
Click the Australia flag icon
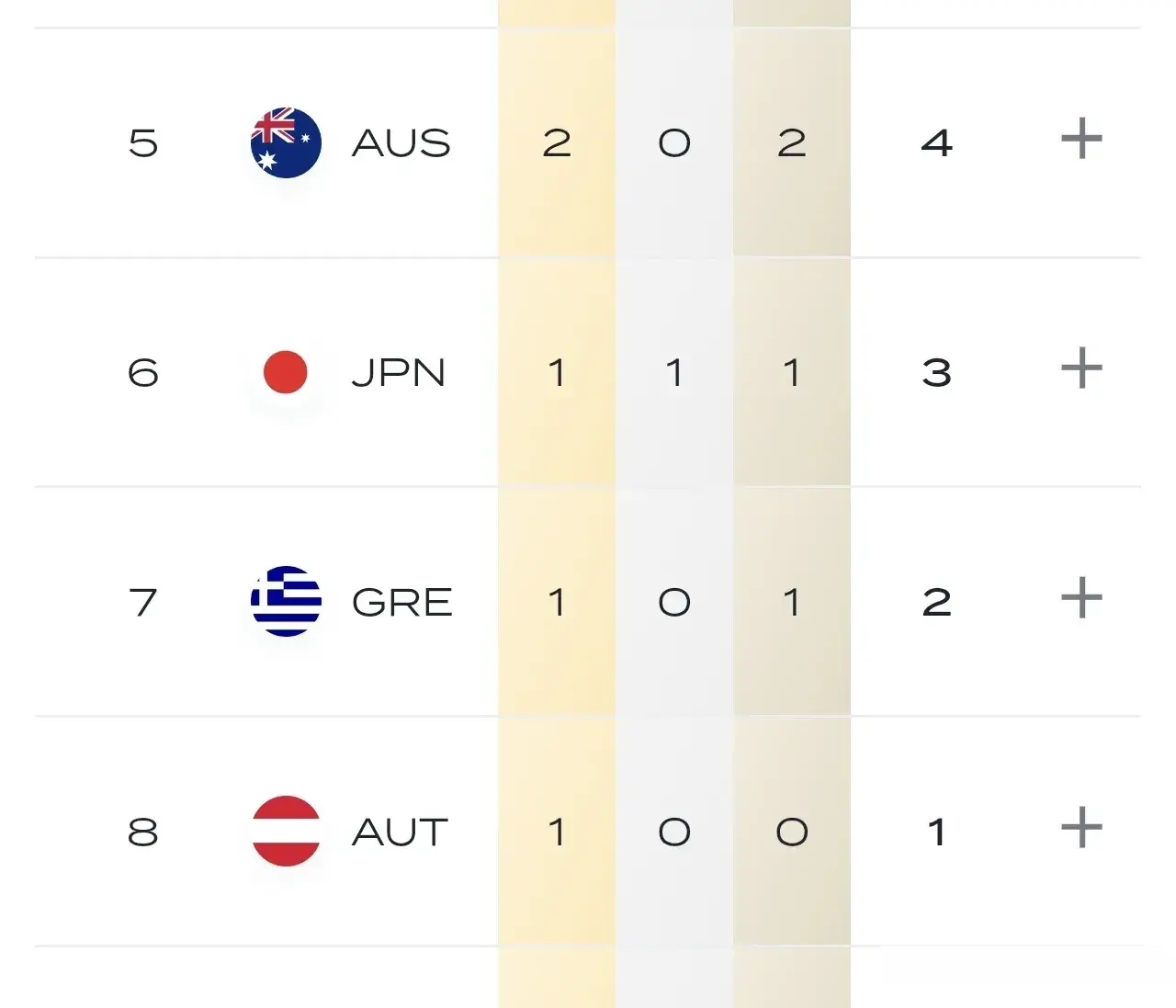coord(286,142)
